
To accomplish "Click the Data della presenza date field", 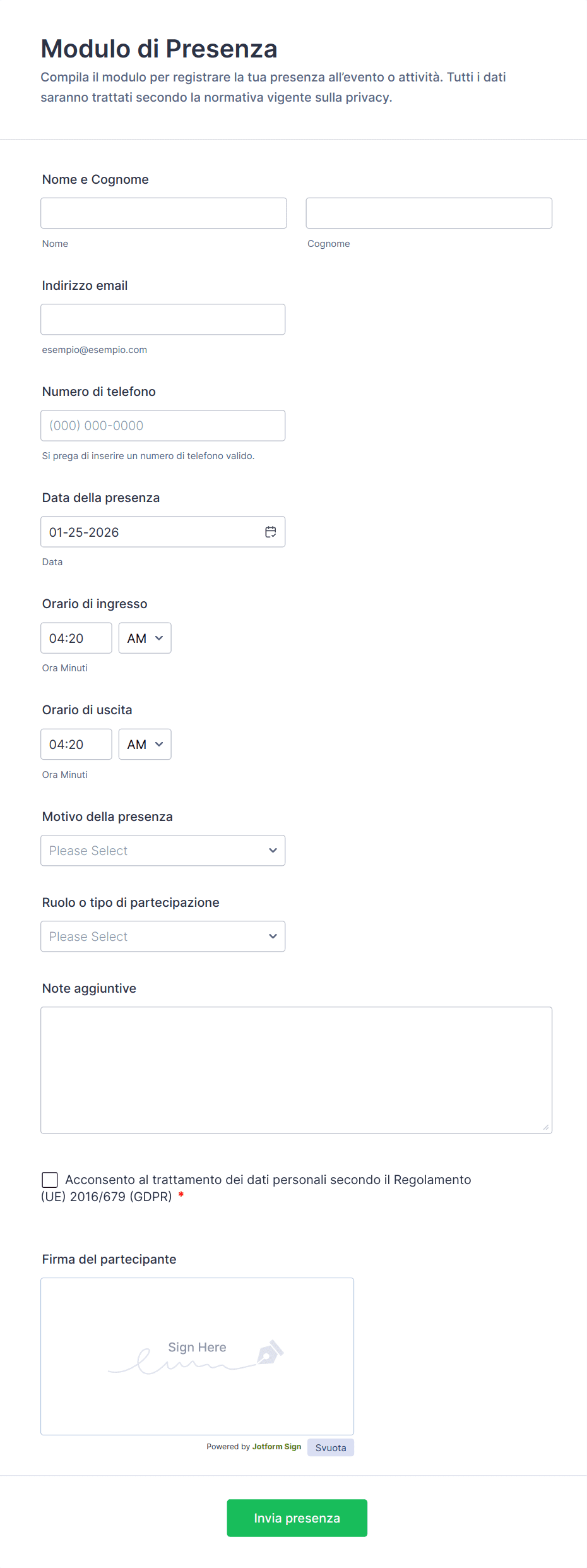I will click(151, 532).
